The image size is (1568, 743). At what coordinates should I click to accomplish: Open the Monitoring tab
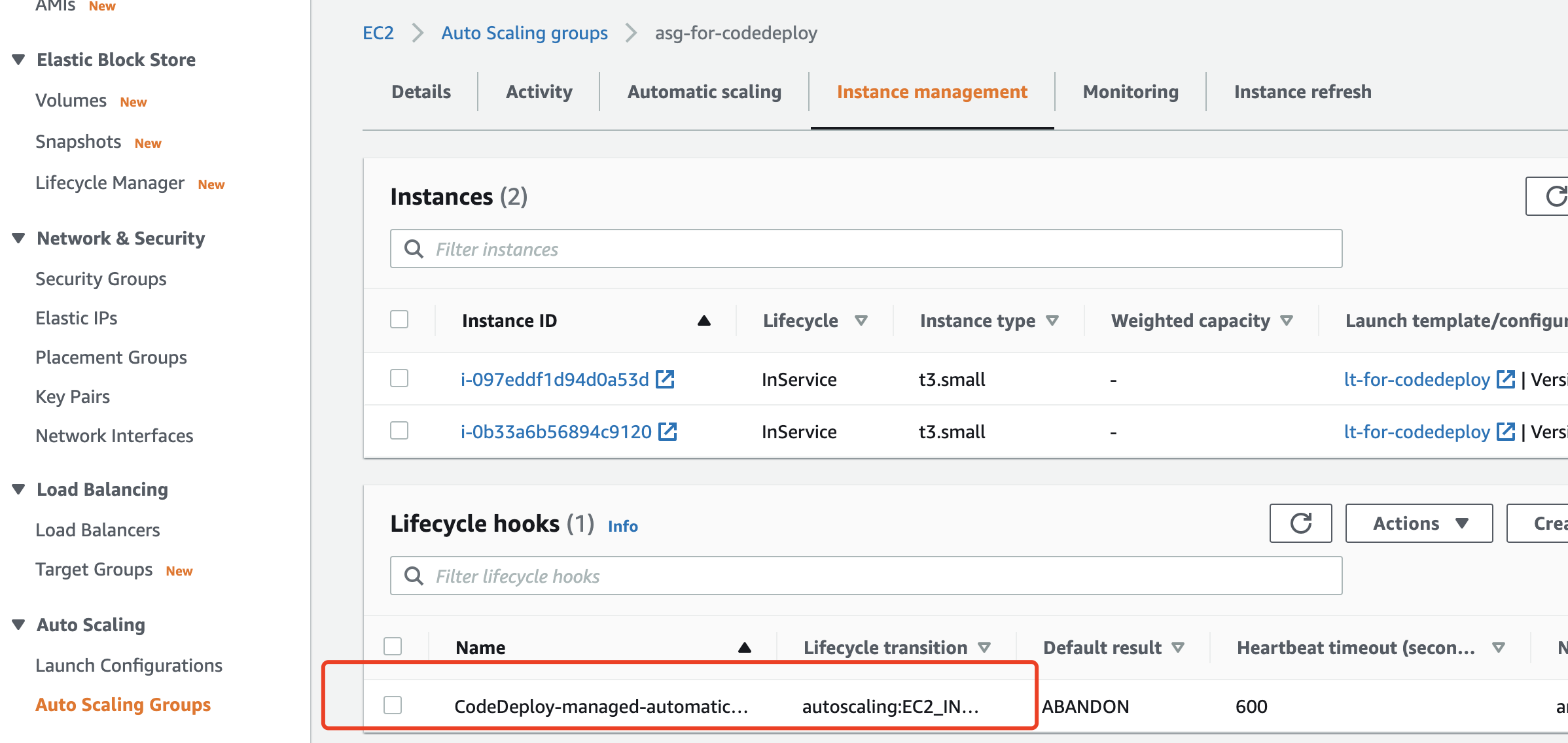coord(1131,92)
